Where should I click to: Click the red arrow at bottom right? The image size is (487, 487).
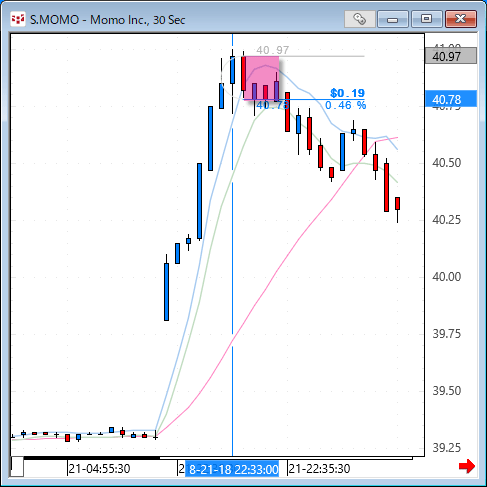pyautogui.click(x=467, y=466)
